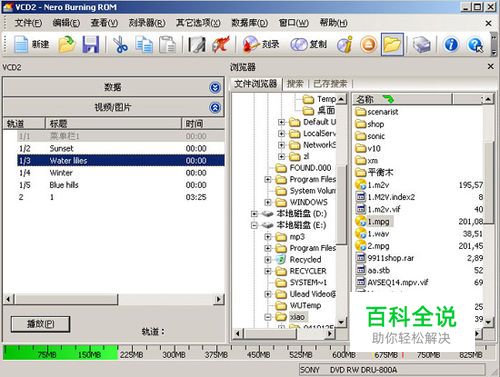
Task: Open the 编辑(E) menu
Action: 66,23
